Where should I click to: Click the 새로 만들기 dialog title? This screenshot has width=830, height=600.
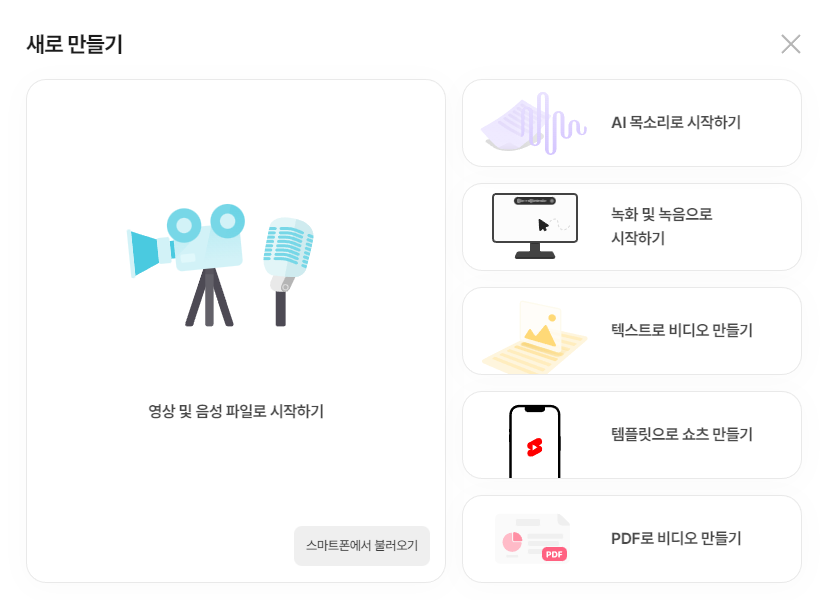pyautogui.click(x=75, y=44)
